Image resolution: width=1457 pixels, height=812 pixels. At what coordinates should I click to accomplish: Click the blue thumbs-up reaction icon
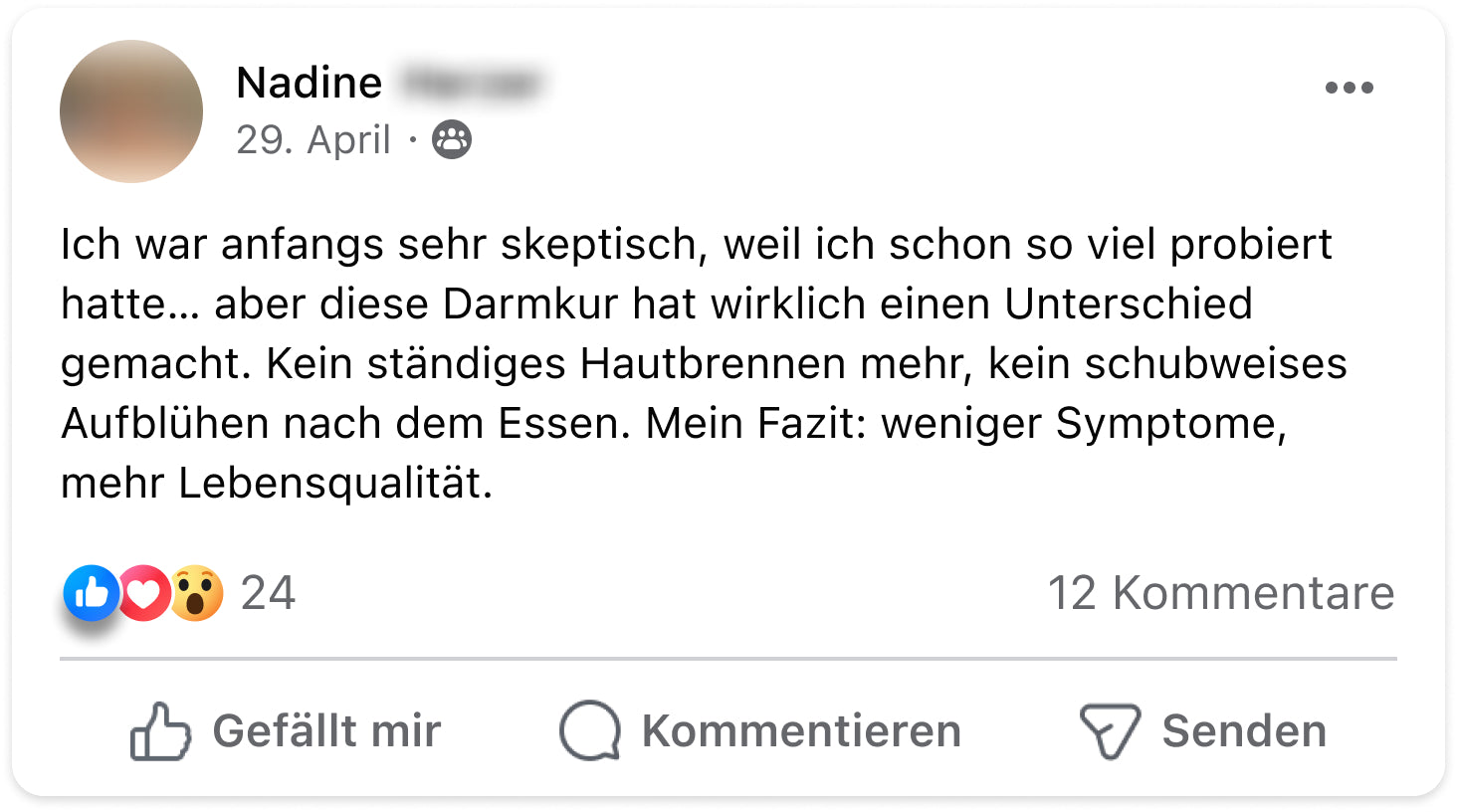pyautogui.click(x=92, y=593)
